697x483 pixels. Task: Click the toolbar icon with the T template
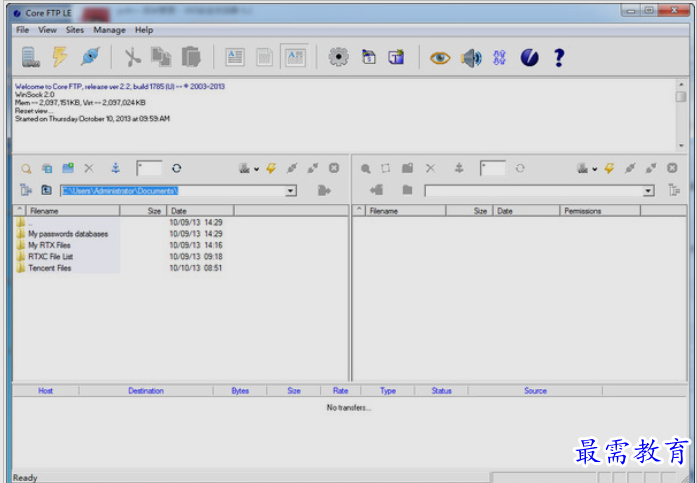[x=396, y=57]
